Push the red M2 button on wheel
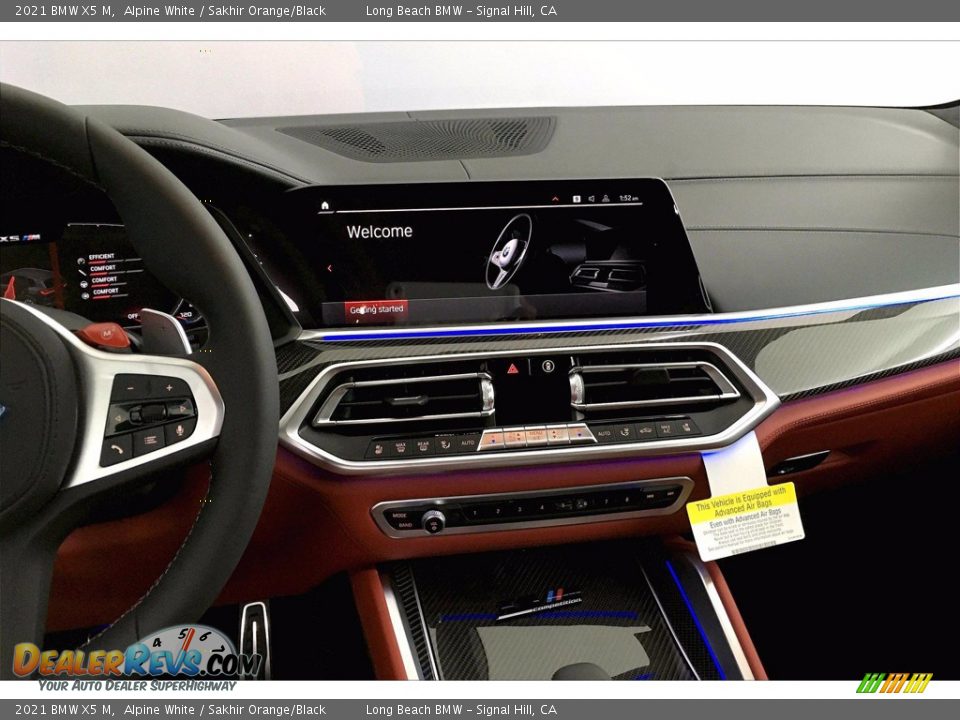This screenshot has height=720, width=960. tap(106, 334)
